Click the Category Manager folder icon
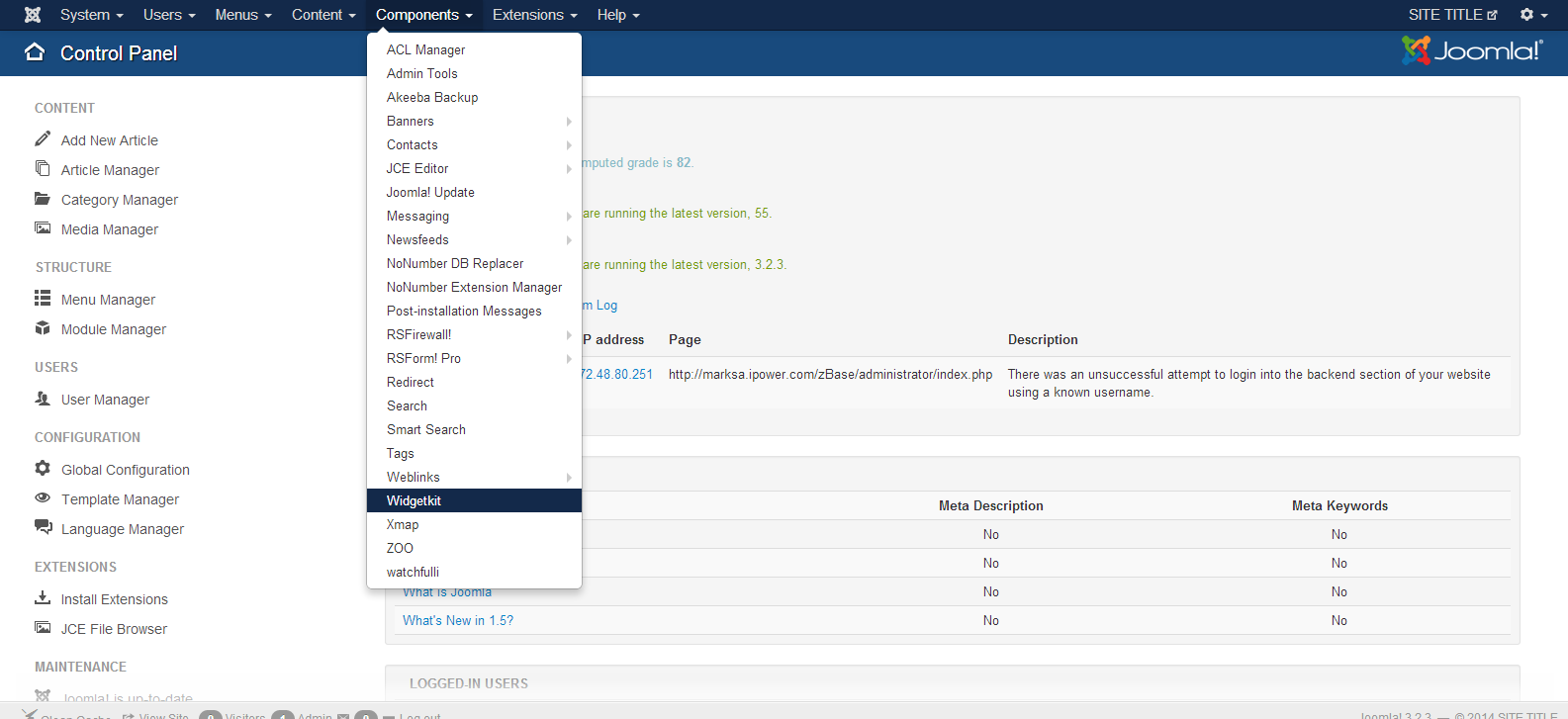Viewport: 1568px width, 719px height. point(43,198)
